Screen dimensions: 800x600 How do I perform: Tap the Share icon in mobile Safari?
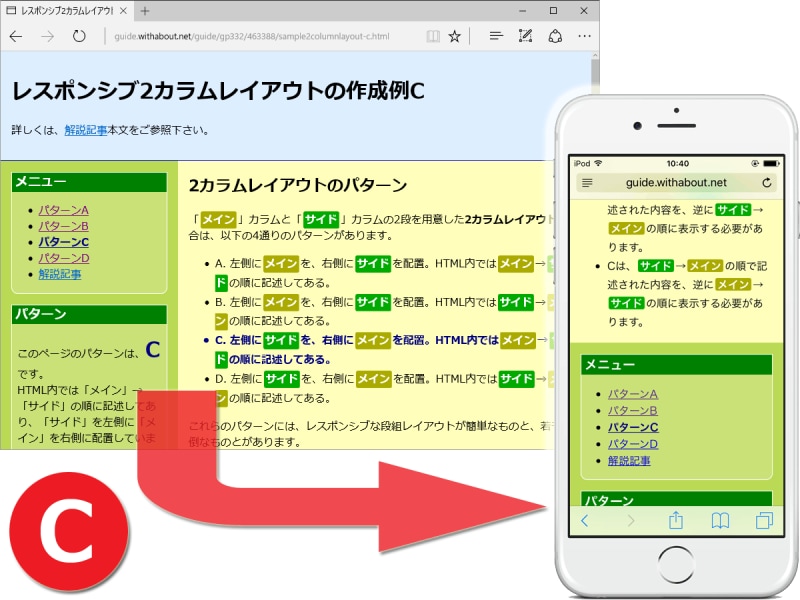[675, 520]
